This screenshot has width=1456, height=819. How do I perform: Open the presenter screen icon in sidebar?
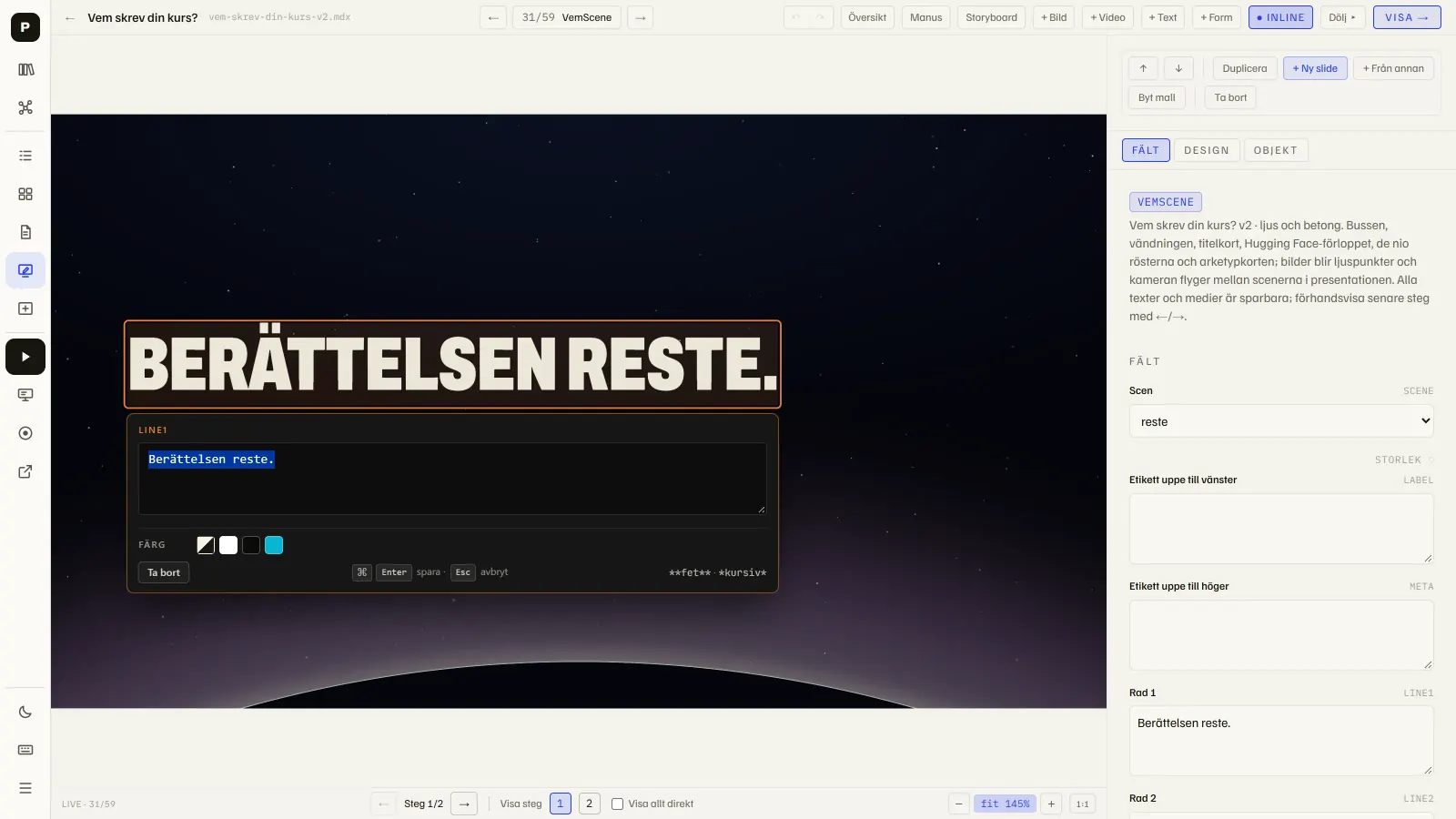click(x=25, y=395)
